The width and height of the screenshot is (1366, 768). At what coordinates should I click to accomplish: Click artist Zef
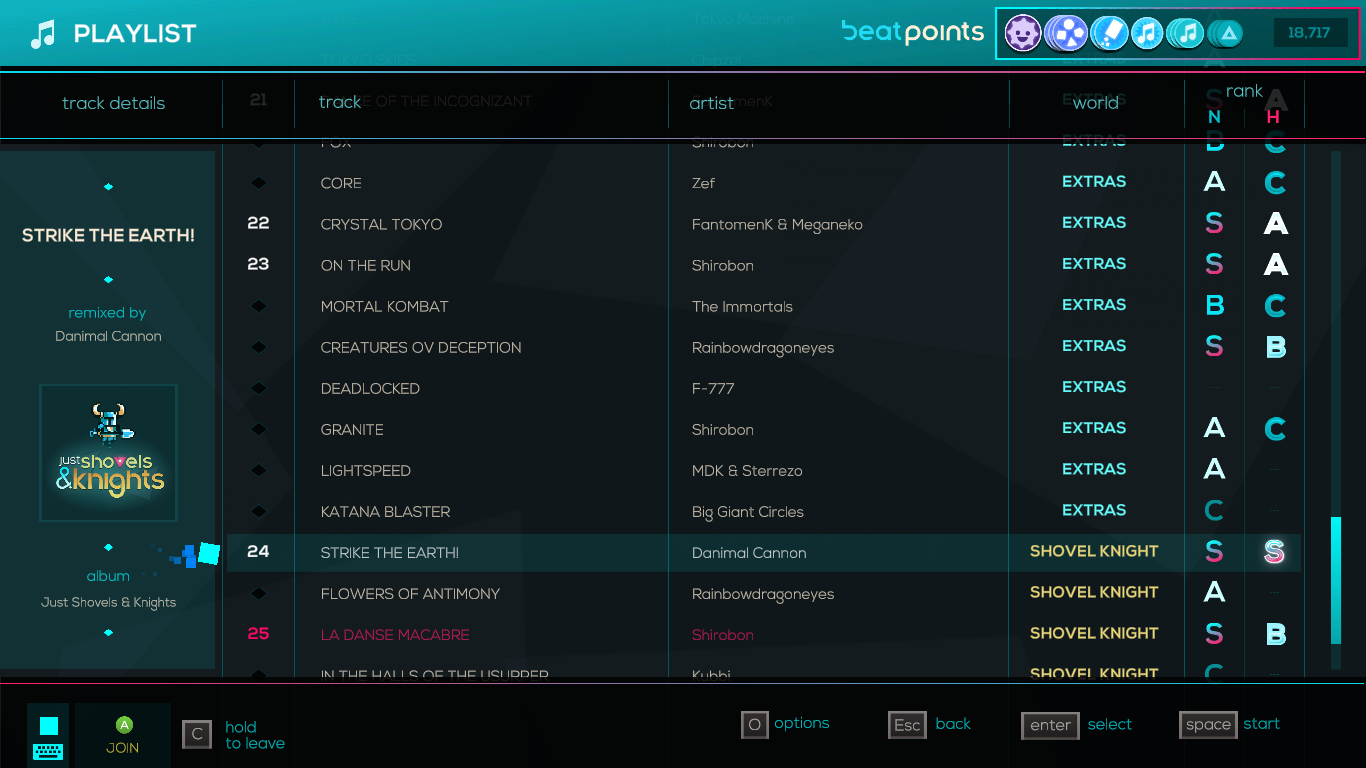(x=704, y=183)
